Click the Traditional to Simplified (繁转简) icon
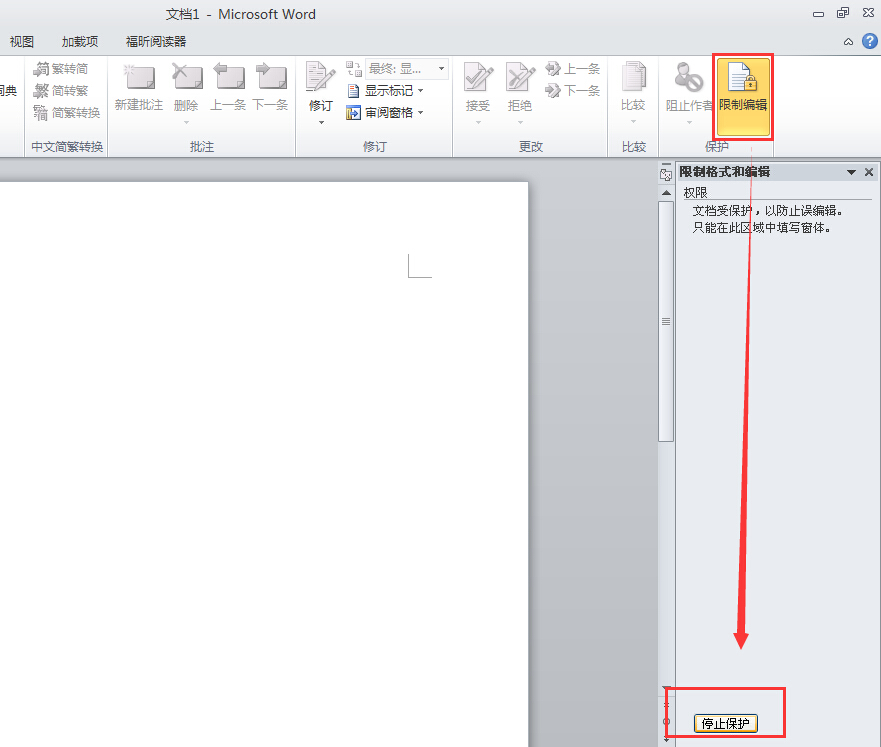This screenshot has height=747, width=881. click(41, 69)
